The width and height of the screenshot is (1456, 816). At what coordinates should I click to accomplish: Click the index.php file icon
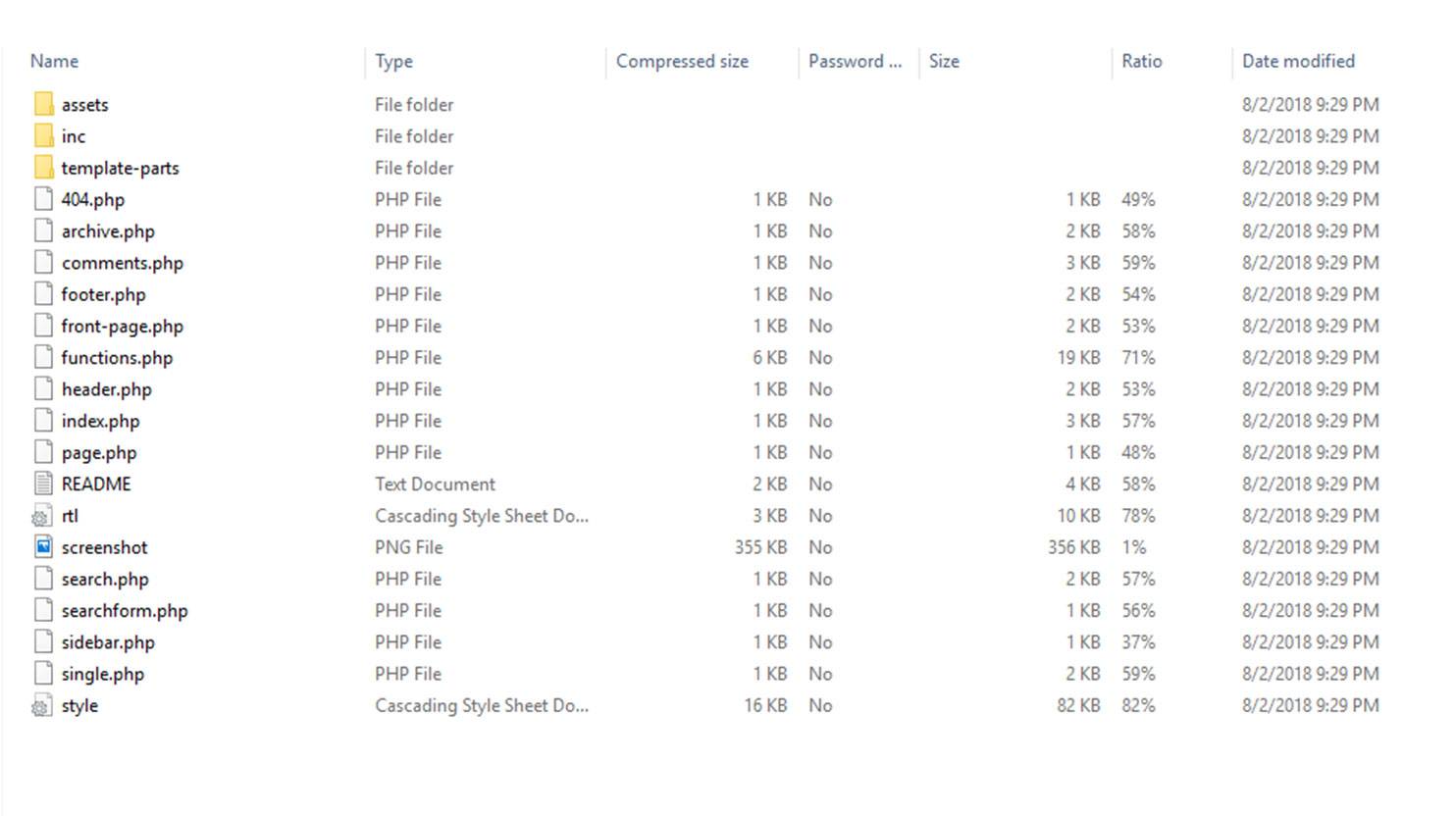coord(43,421)
